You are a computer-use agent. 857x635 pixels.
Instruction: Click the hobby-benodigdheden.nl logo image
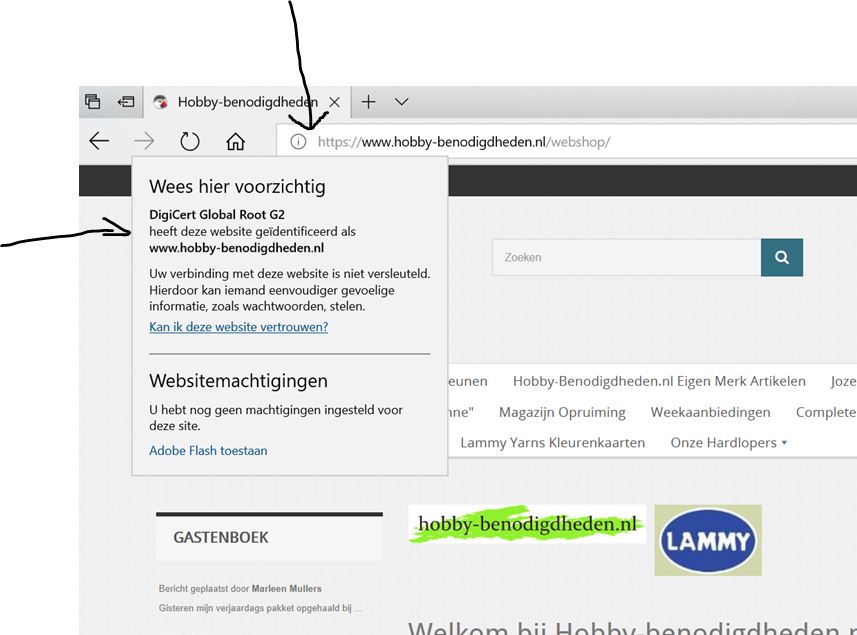(x=527, y=524)
